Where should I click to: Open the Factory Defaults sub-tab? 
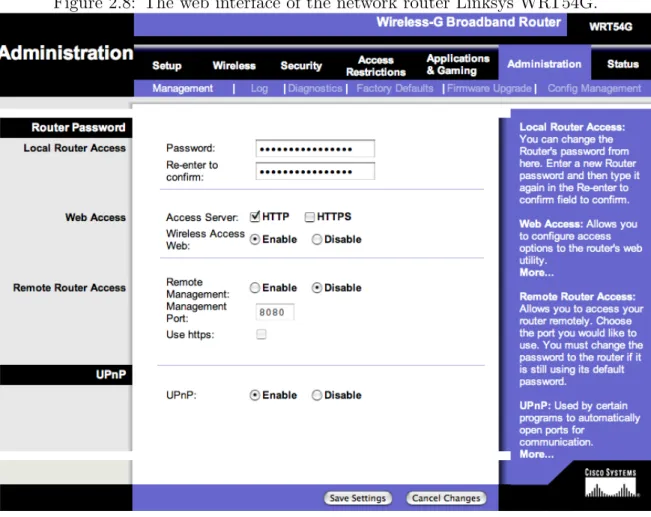[x=394, y=88]
